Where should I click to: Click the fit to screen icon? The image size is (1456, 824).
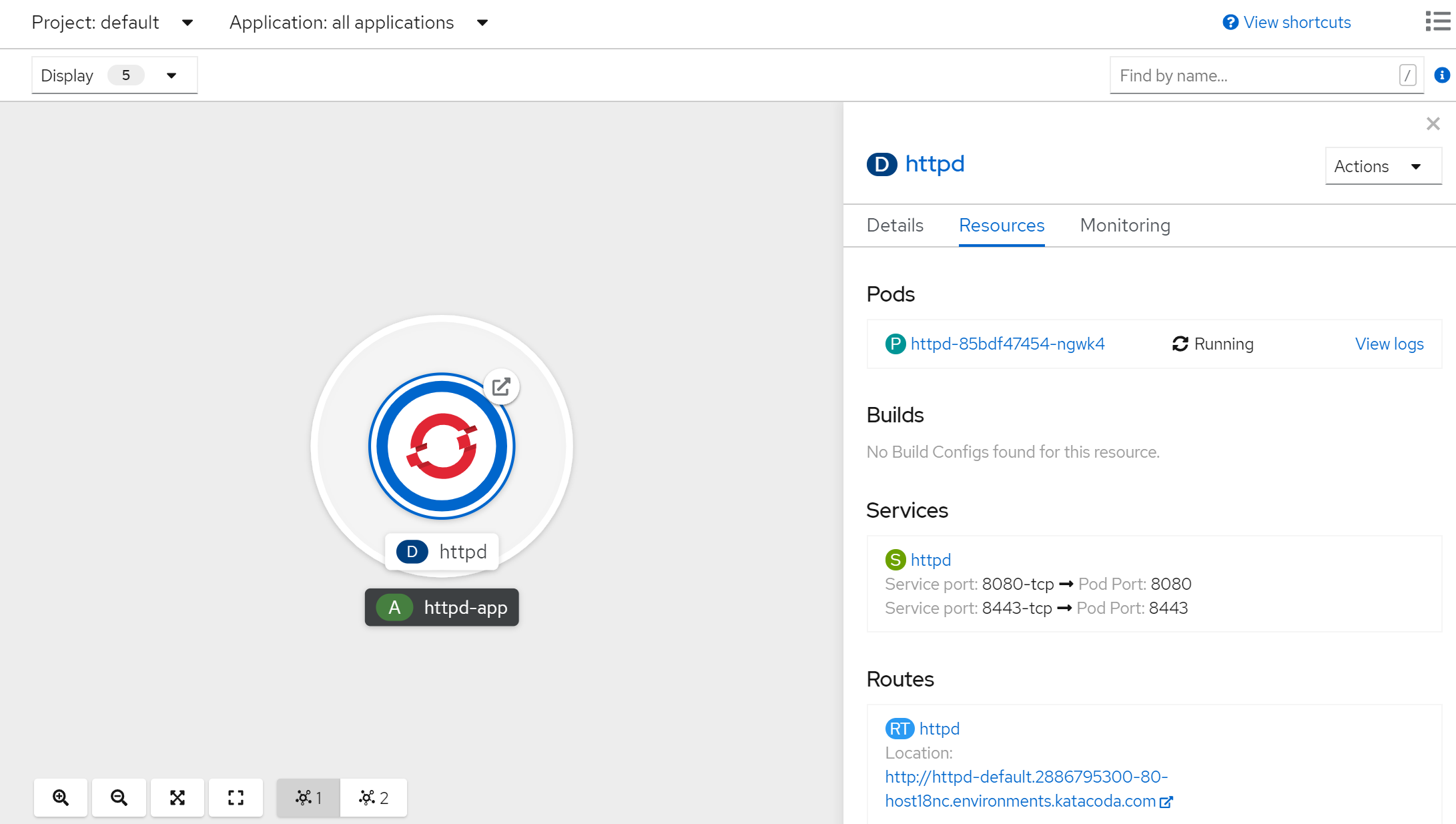click(177, 797)
